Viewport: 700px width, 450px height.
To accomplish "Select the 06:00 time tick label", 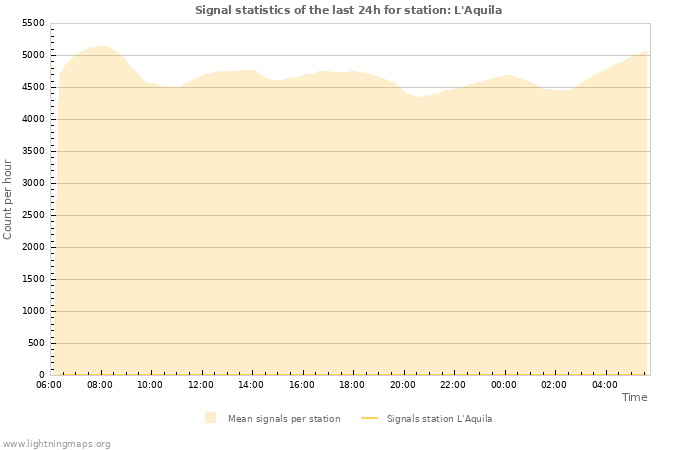I will click(49, 384).
